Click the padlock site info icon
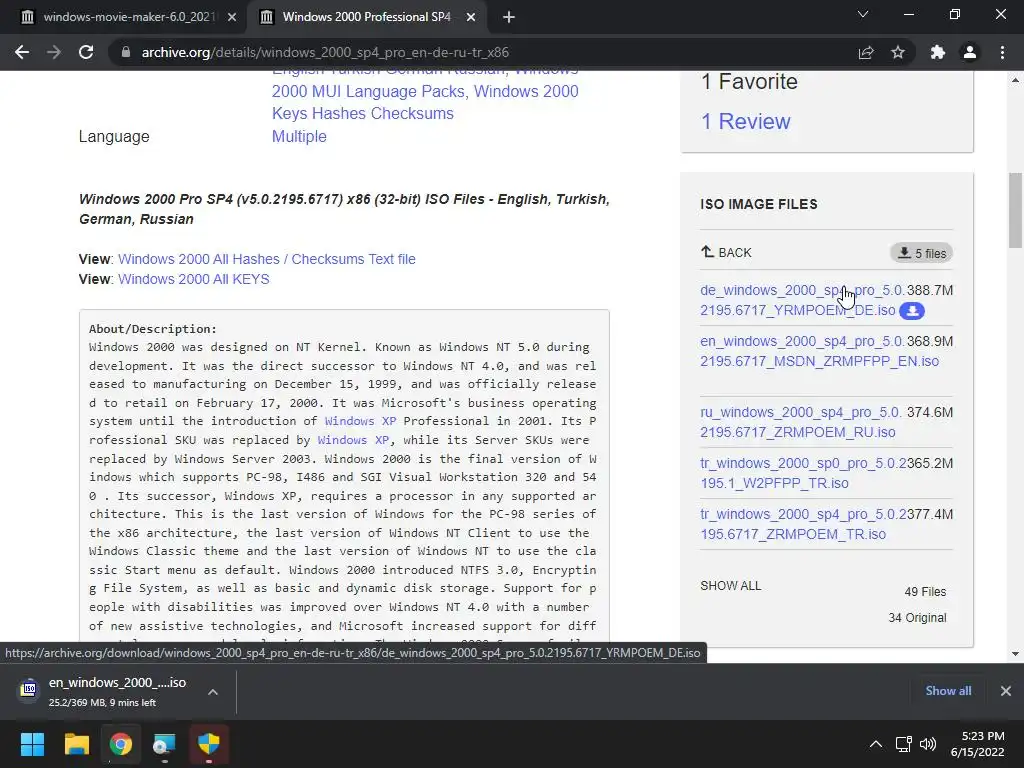The width and height of the screenshot is (1024, 768). [x=126, y=52]
